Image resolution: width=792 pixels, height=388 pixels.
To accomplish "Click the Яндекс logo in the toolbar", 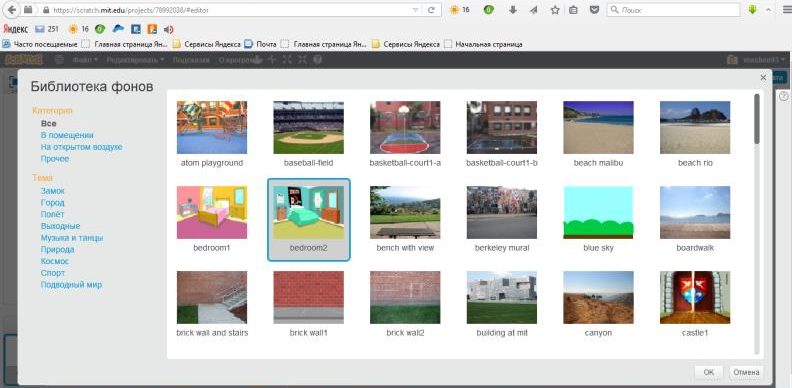I will (x=16, y=29).
